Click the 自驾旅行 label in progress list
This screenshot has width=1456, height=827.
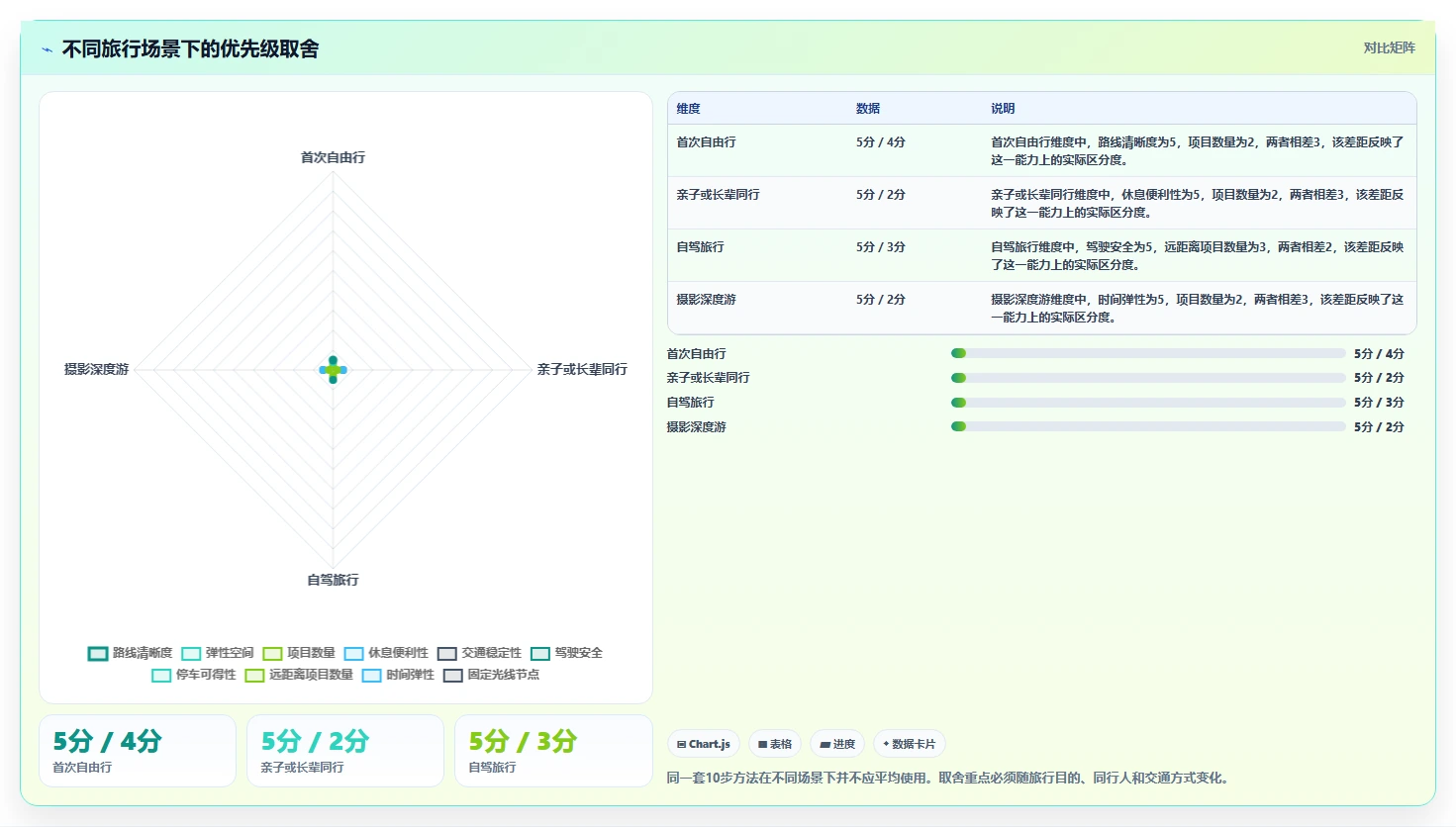(x=691, y=403)
